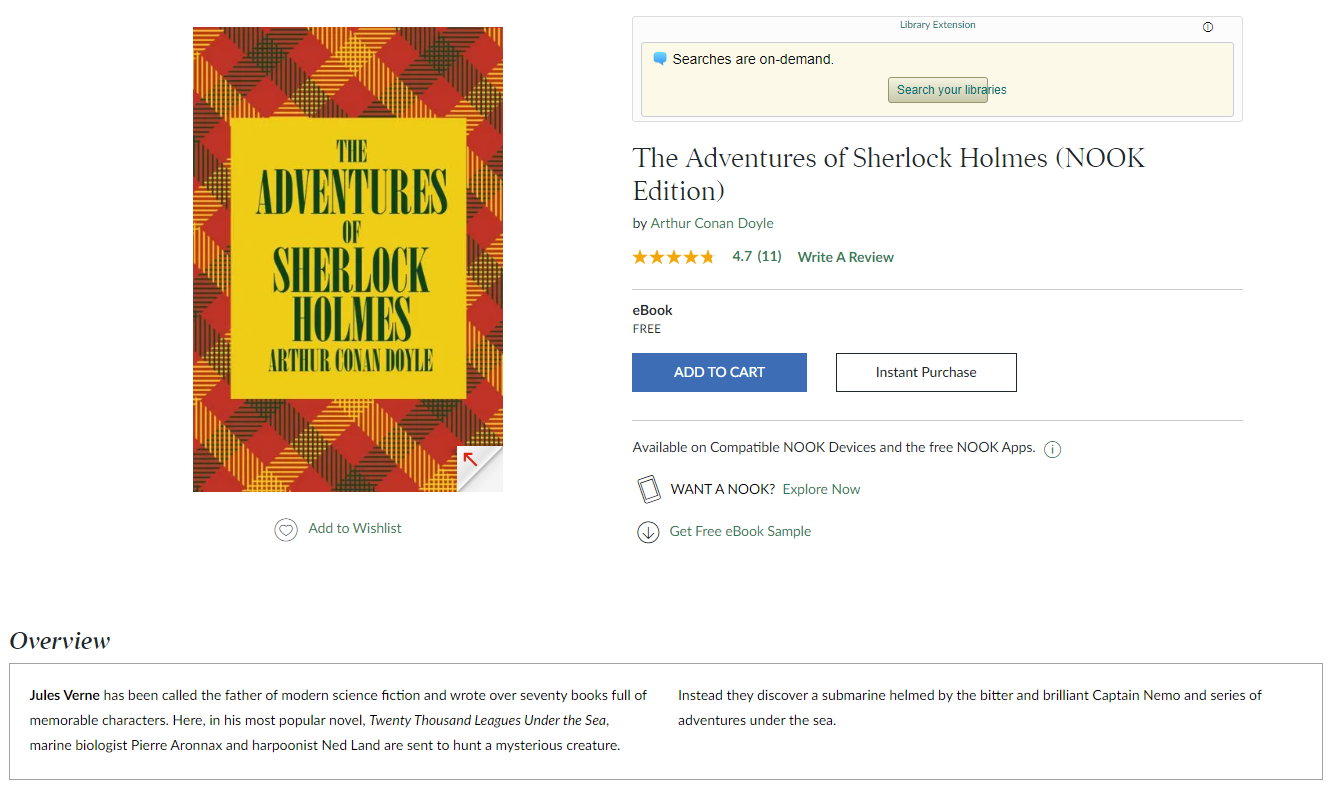Open the Library Extension header link
The height and width of the screenshot is (801, 1338).
[937, 25]
